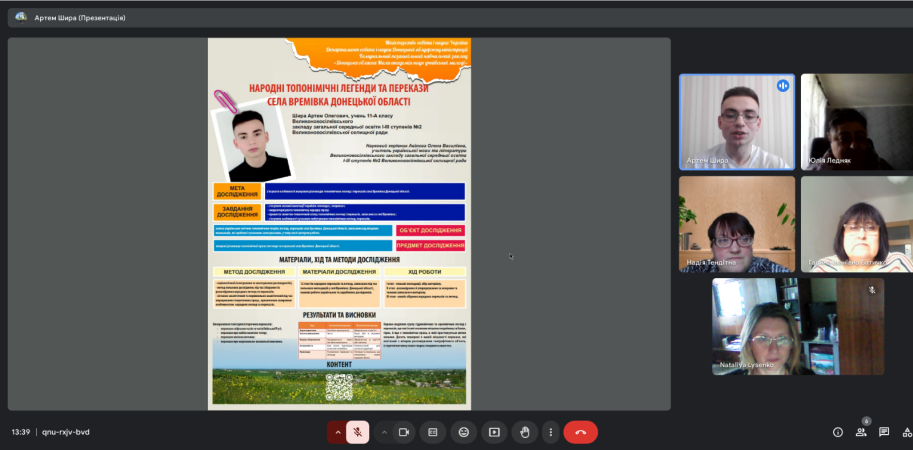Open the chat panel

pyautogui.click(x=884, y=432)
